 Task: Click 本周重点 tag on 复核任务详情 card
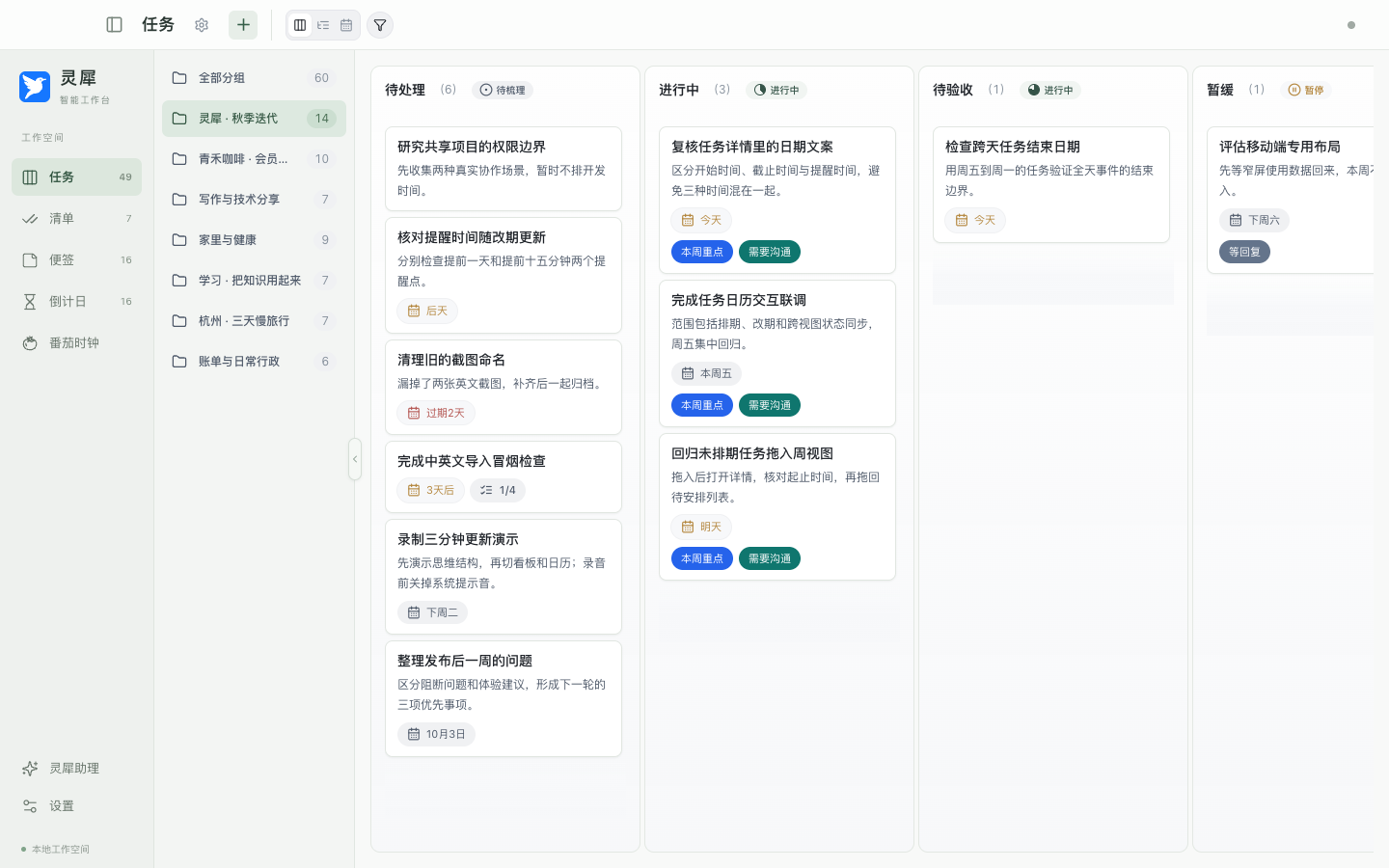(x=702, y=252)
